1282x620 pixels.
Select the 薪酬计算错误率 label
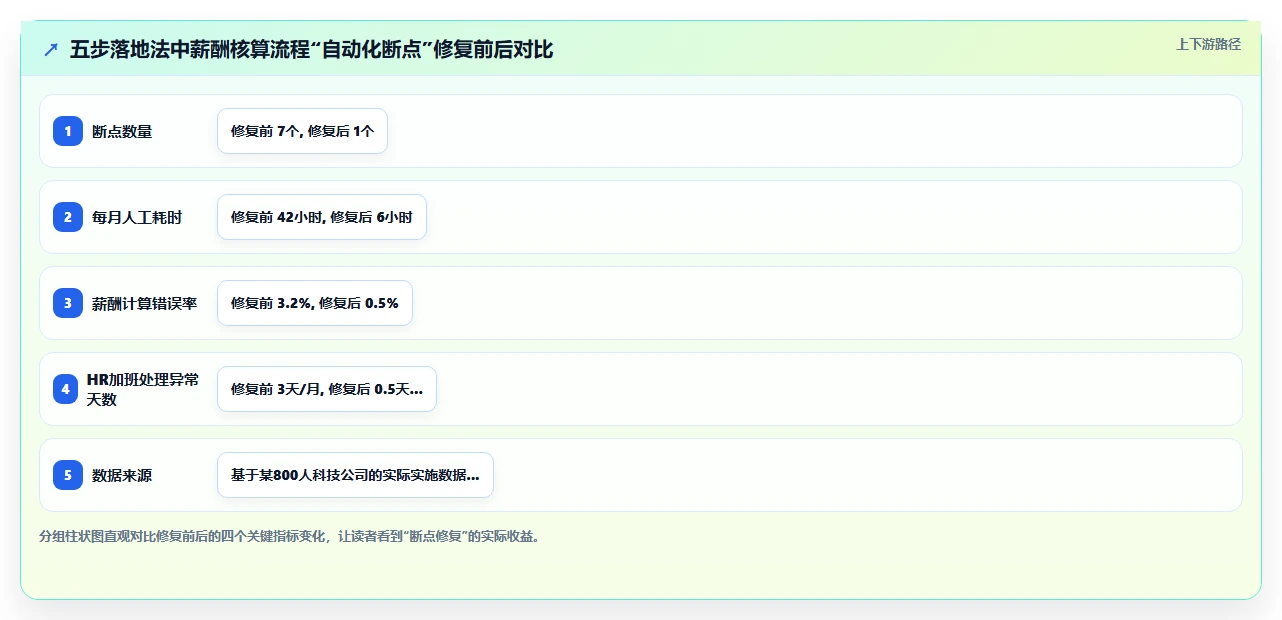pyautogui.click(x=145, y=303)
